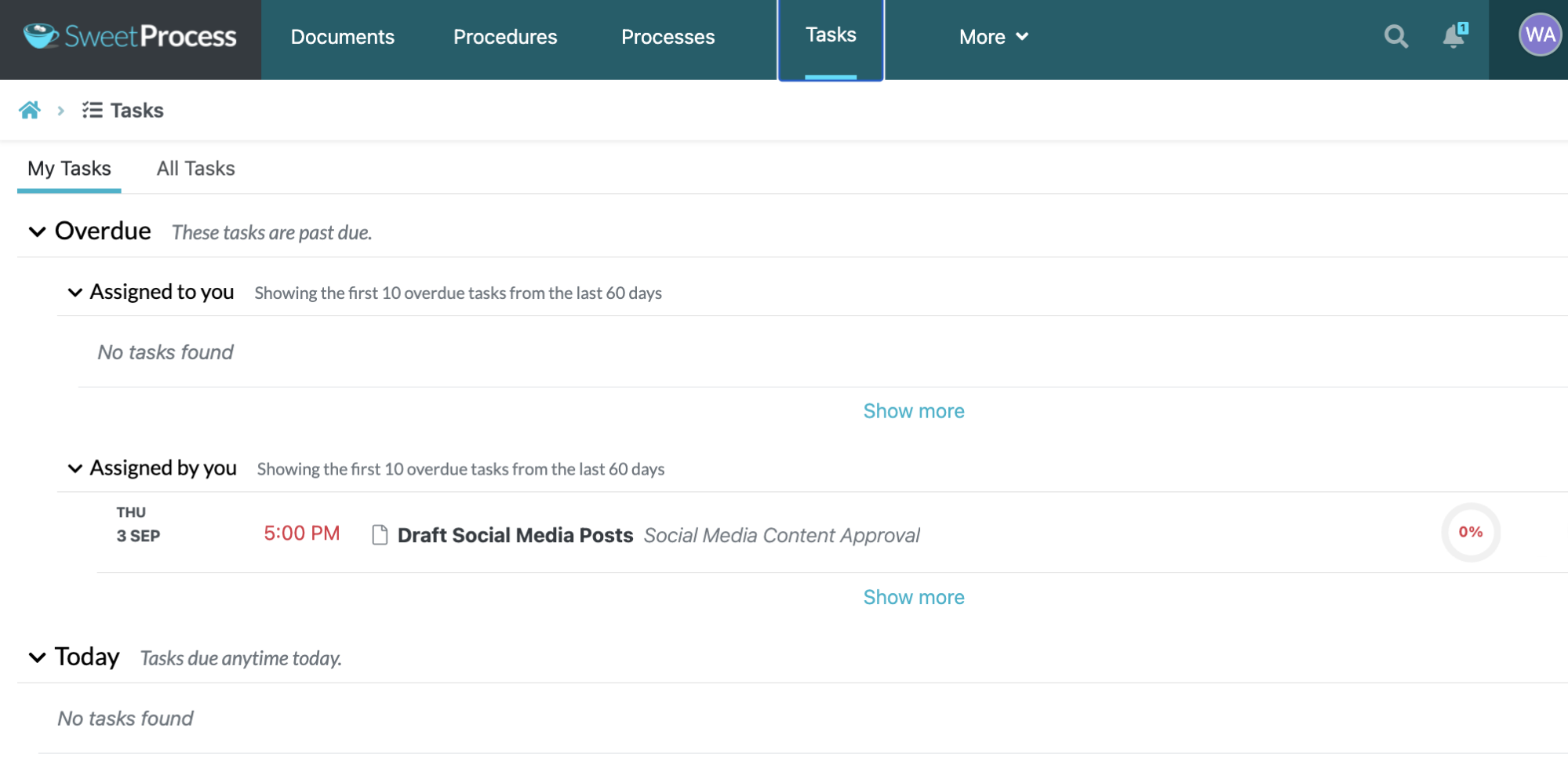Open the WA user avatar menu
This screenshot has height=761, width=1568.
click(x=1540, y=35)
